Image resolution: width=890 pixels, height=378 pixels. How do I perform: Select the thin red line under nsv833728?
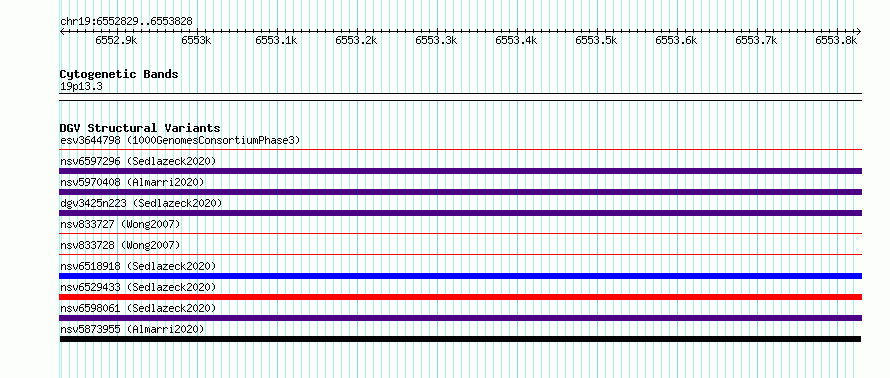coord(460,255)
